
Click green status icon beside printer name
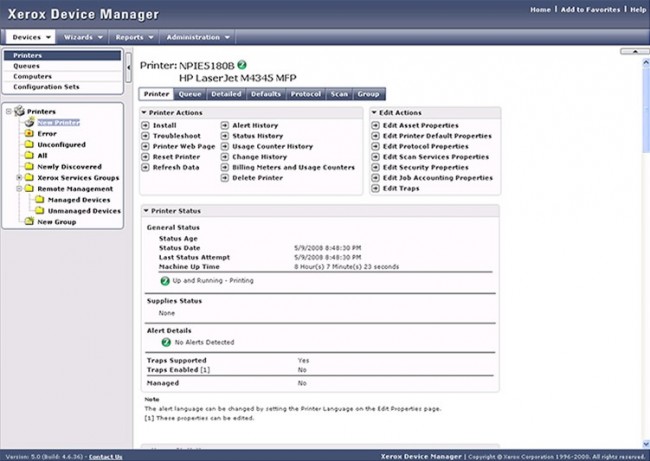pos(241,64)
